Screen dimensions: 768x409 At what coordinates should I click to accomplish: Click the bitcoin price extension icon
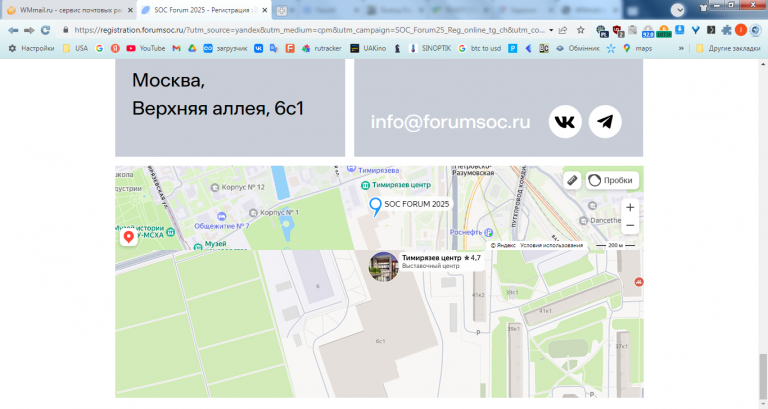(664, 31)
